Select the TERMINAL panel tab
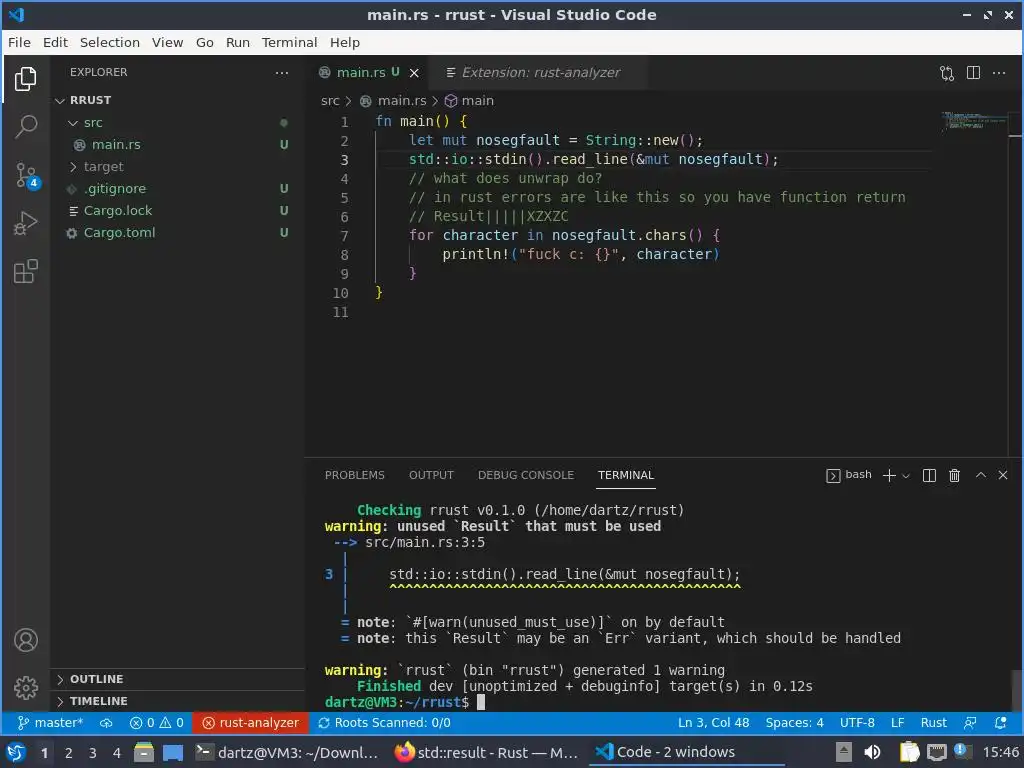The image size is (1024, 768). coord(626,475)
